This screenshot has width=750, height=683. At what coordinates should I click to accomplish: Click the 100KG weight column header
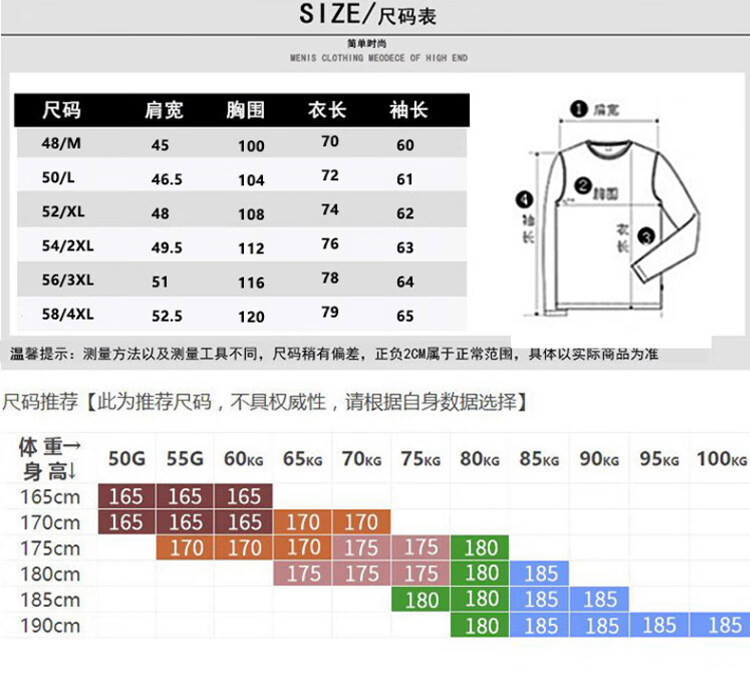pos(721,459)
